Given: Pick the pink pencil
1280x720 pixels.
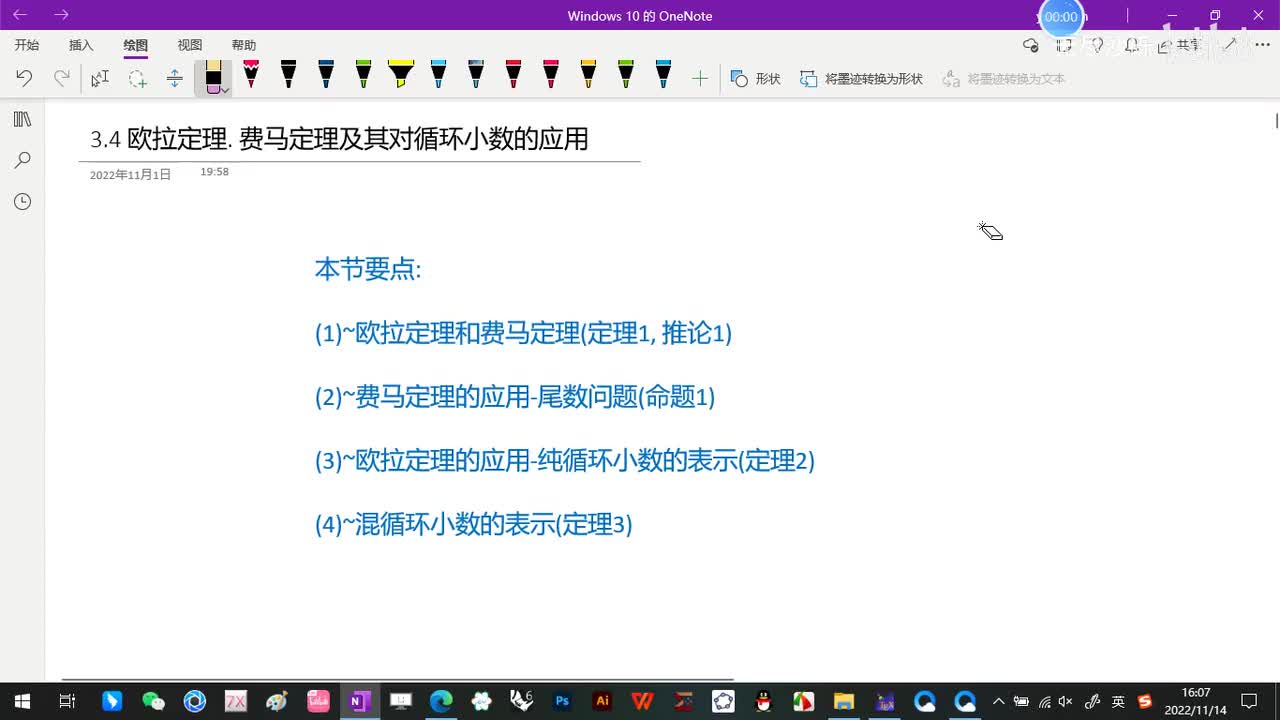Looking at the screenshot, I should pyautogui.click(x=251, y=75).
